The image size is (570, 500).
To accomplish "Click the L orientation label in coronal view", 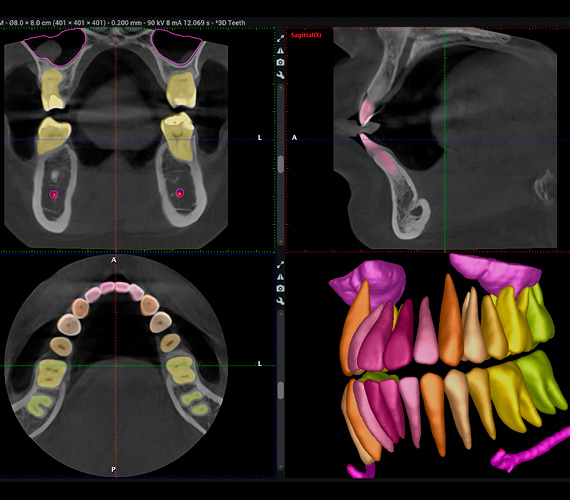I will pos(260,137).
